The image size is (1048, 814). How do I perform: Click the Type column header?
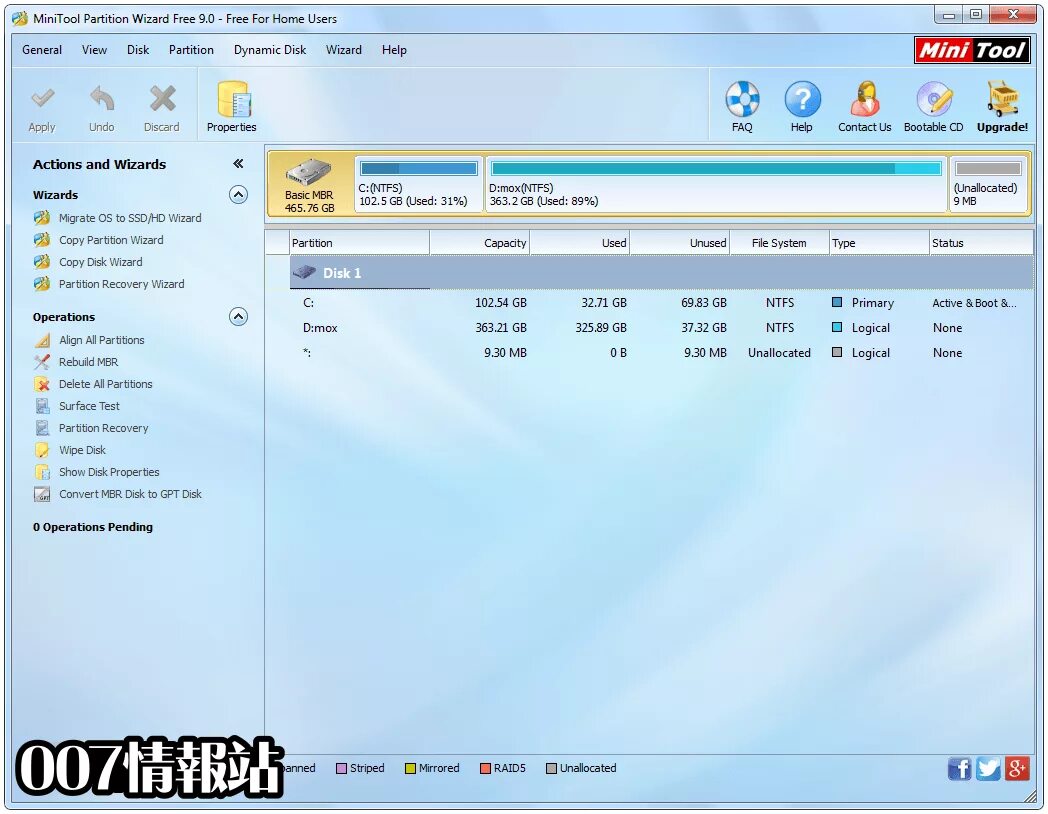pos(880,243)
